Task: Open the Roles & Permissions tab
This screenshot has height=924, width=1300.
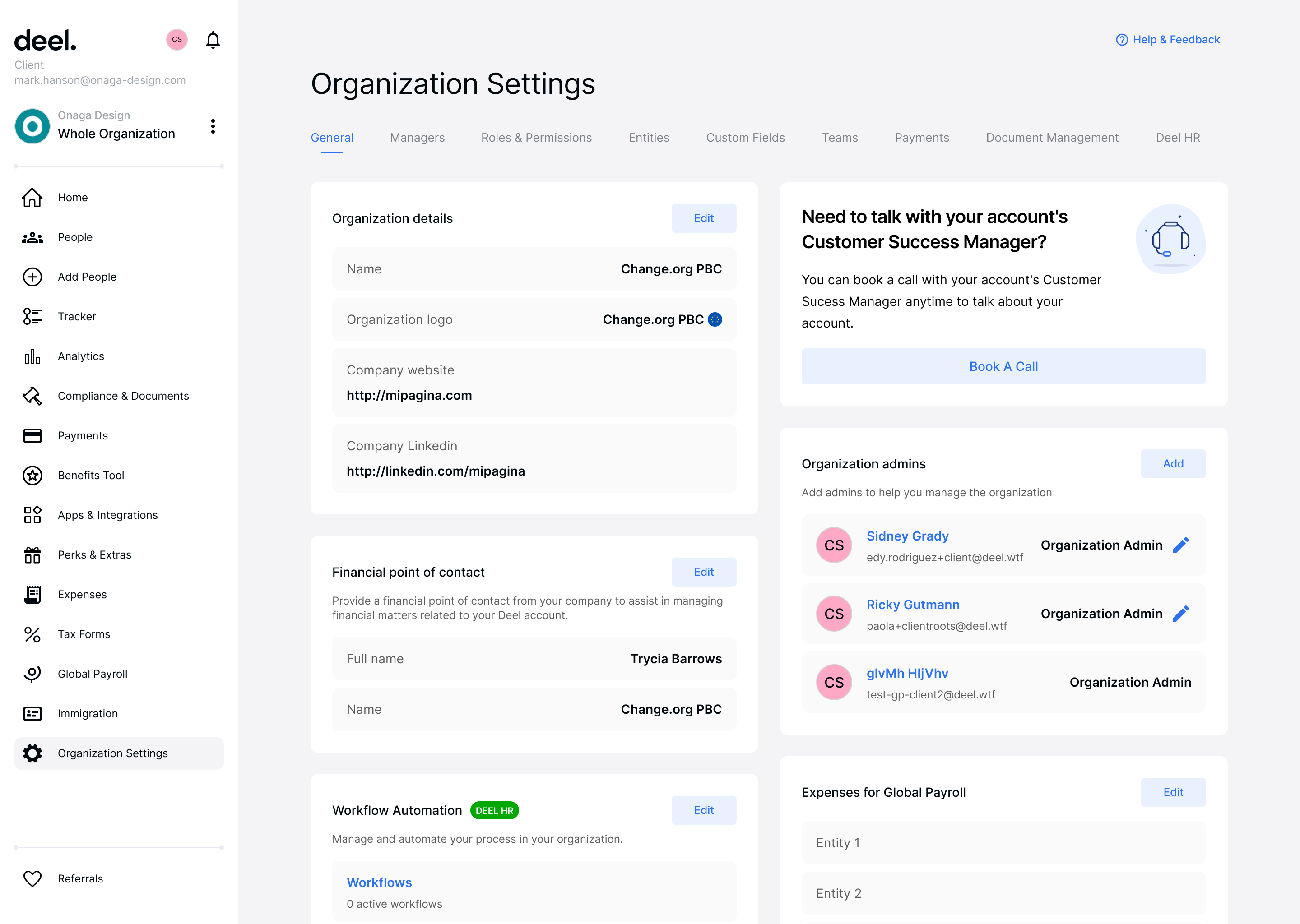Action: (536, 138)
